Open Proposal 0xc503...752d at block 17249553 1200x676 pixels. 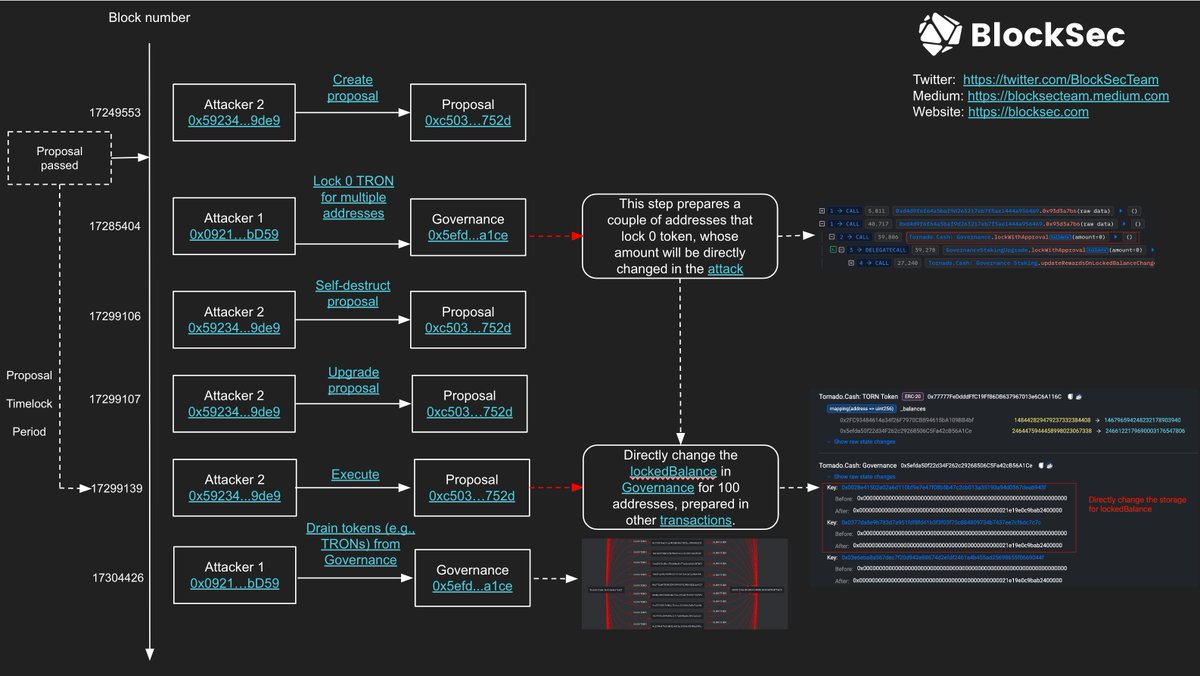(468, 120)
